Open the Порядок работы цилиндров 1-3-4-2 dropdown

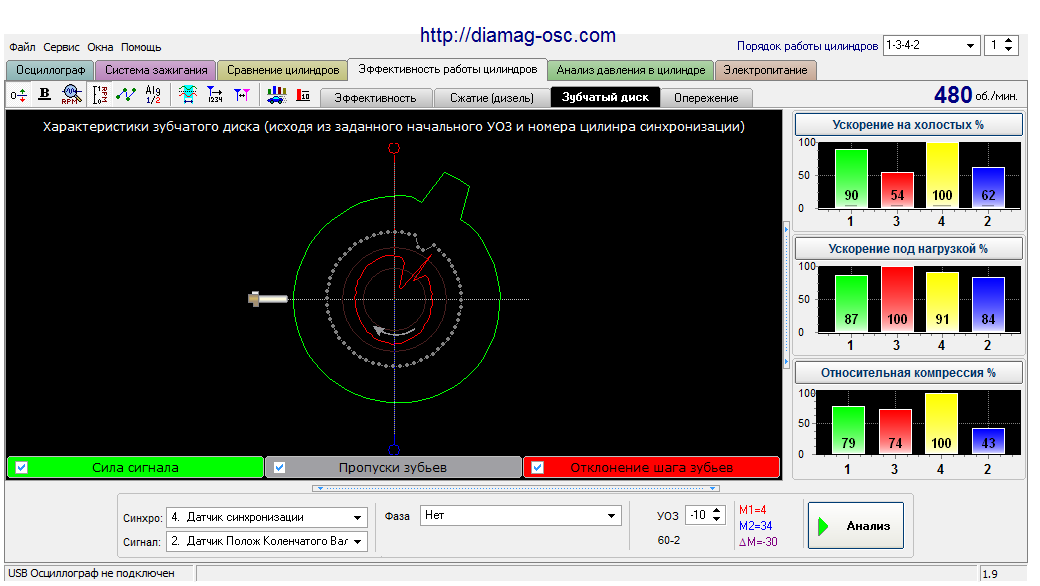point(970,46)
